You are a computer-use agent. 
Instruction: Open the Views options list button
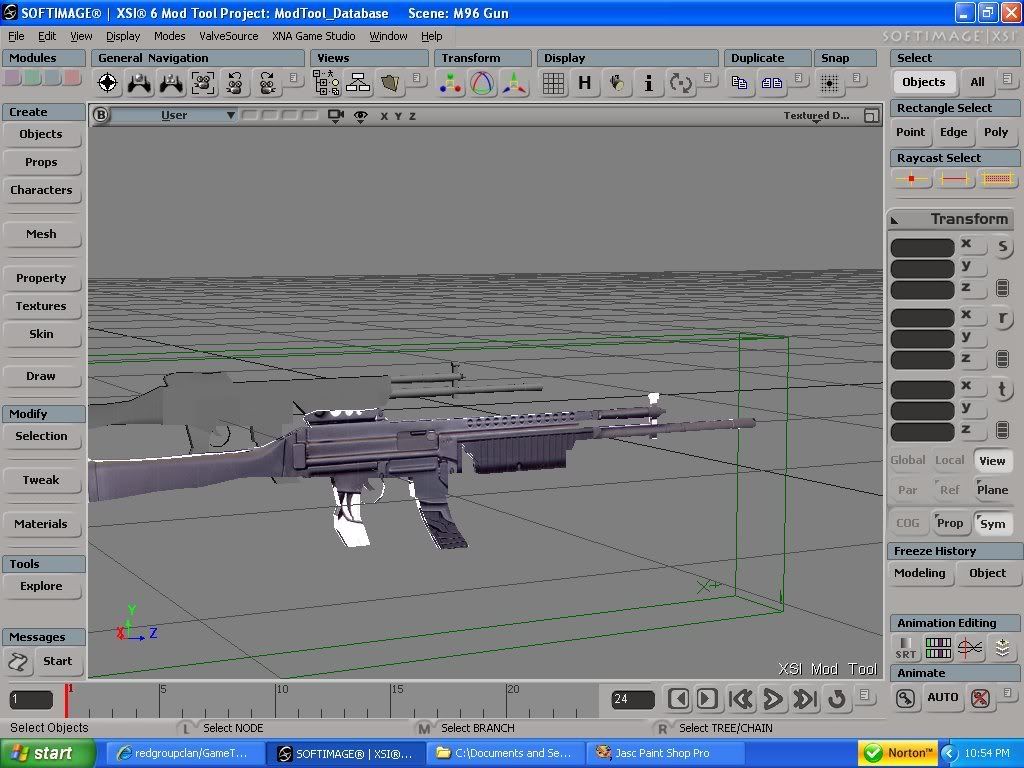tap(416, 79)
